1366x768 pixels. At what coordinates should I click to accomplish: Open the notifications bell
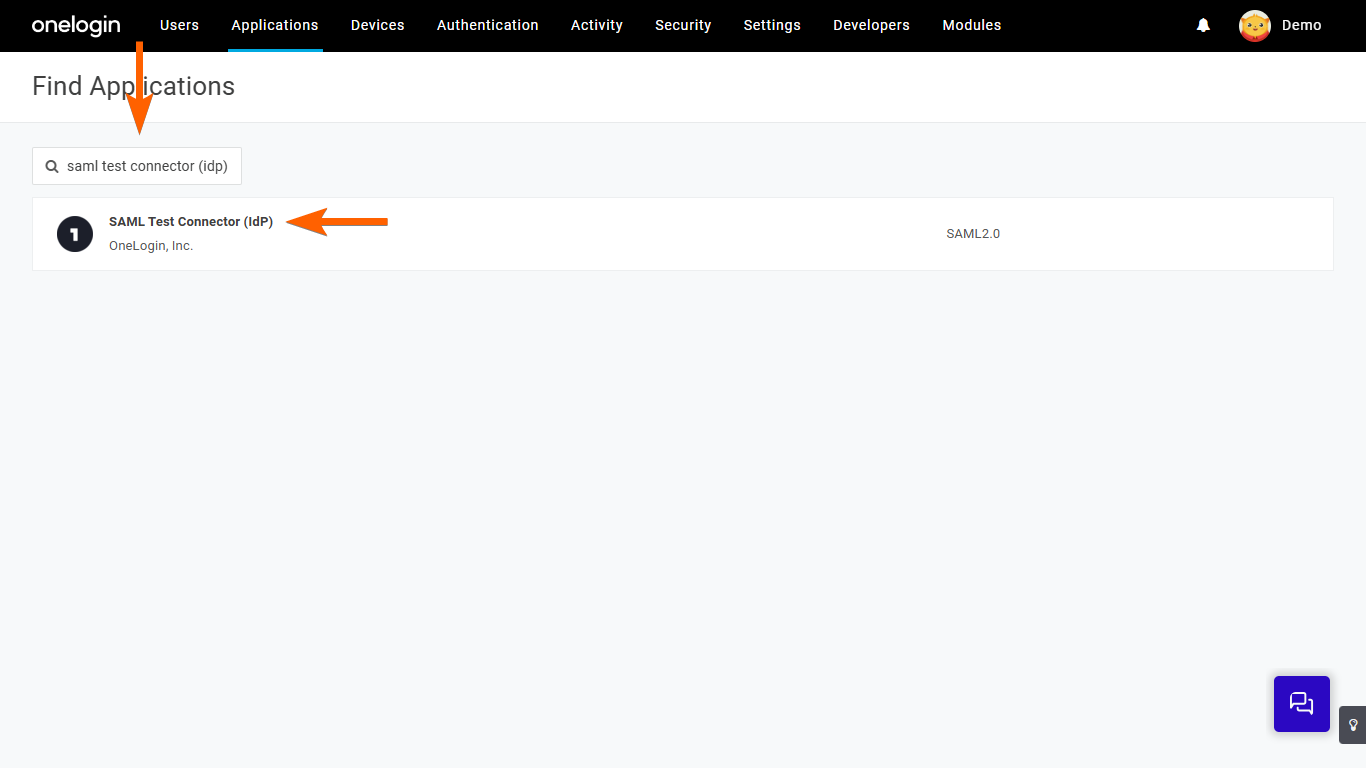[x=1203, y=25]
